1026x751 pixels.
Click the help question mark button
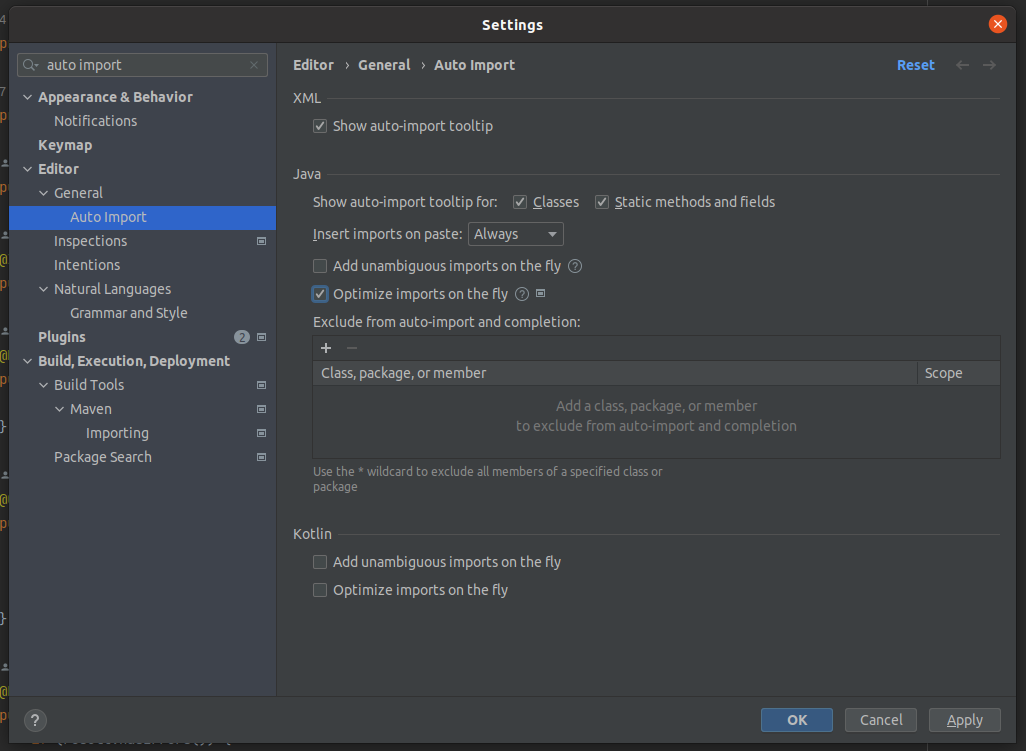click(x=35, y=720)
